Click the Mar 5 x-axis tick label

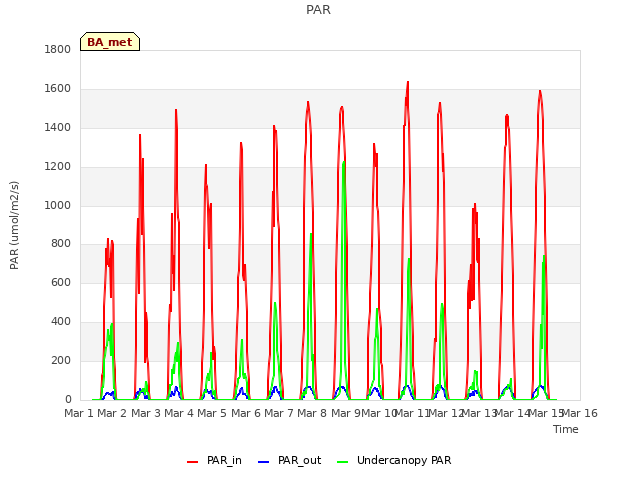click(x=212, y=413)
